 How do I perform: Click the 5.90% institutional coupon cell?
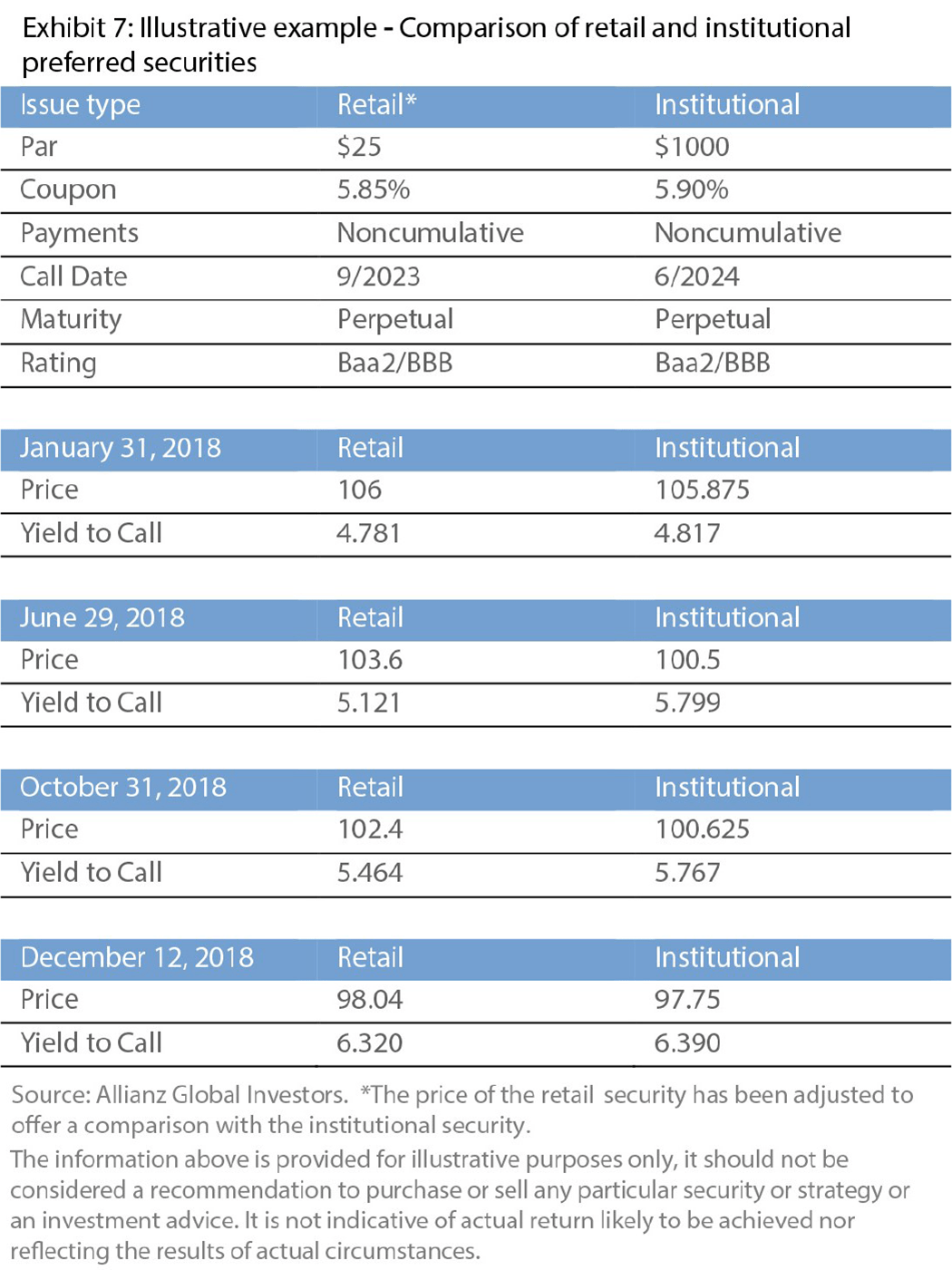pos(692,189)
